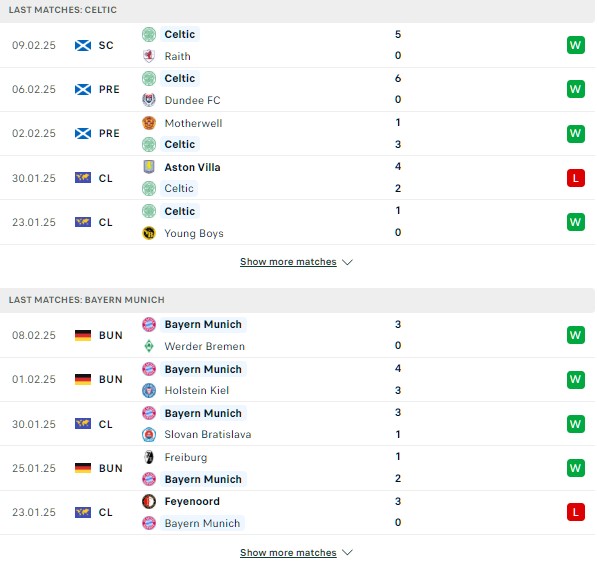
Task: Click the Werder Bremen crest icon
Action: click(x=149, y=346)
